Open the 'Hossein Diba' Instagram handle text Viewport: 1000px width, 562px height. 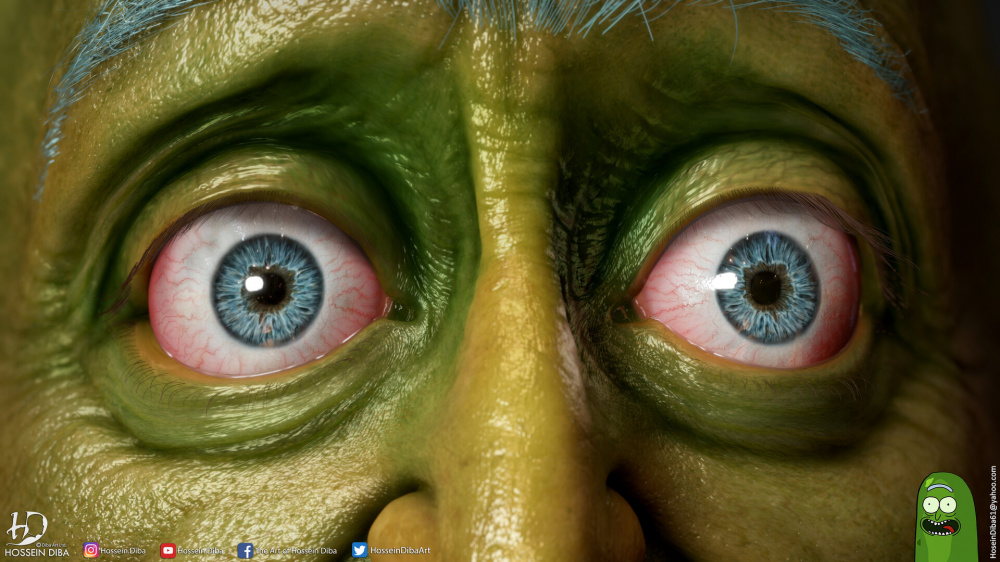(123, 550)
